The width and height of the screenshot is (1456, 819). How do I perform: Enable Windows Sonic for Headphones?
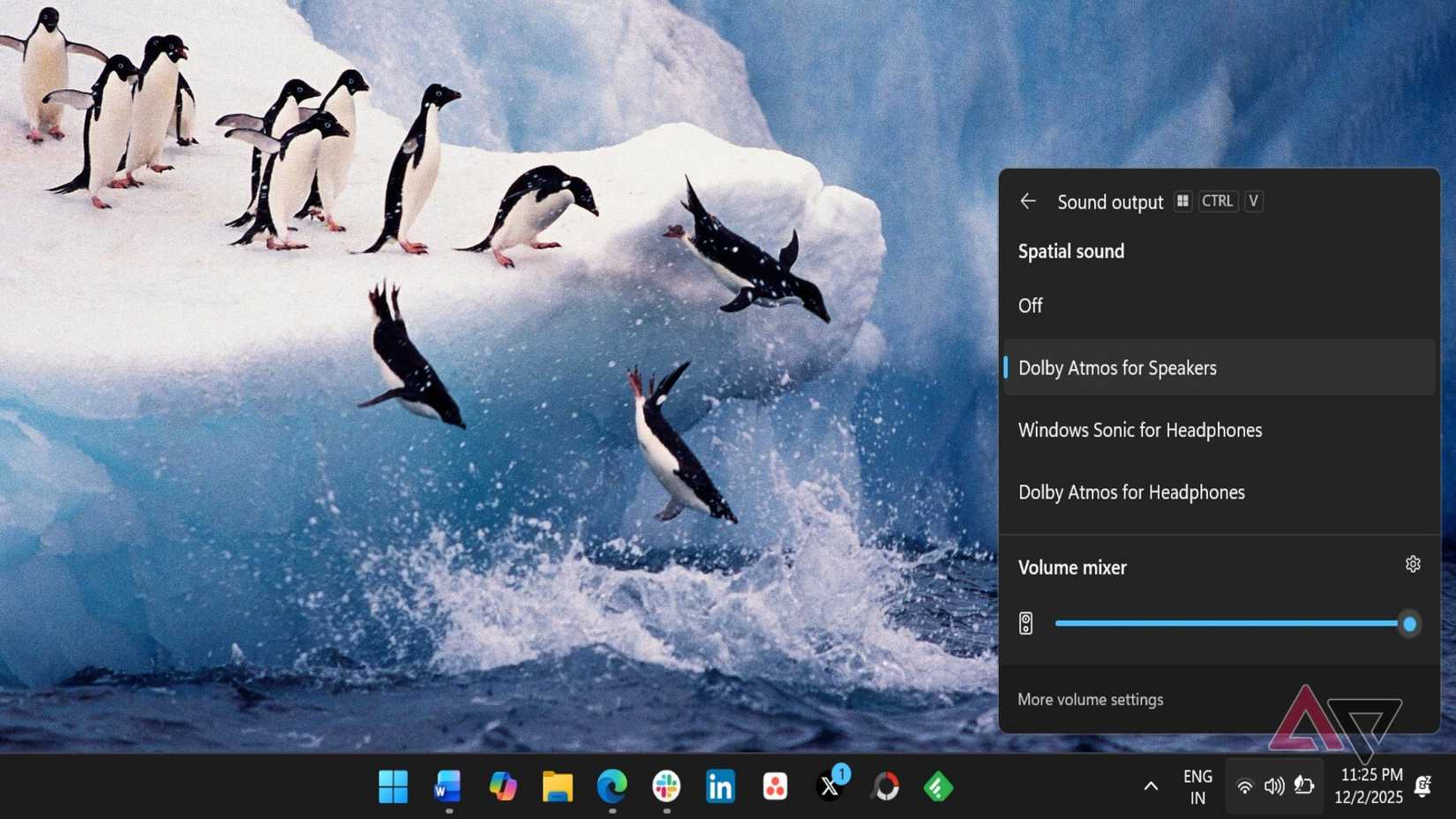(x=1141, y=430)
